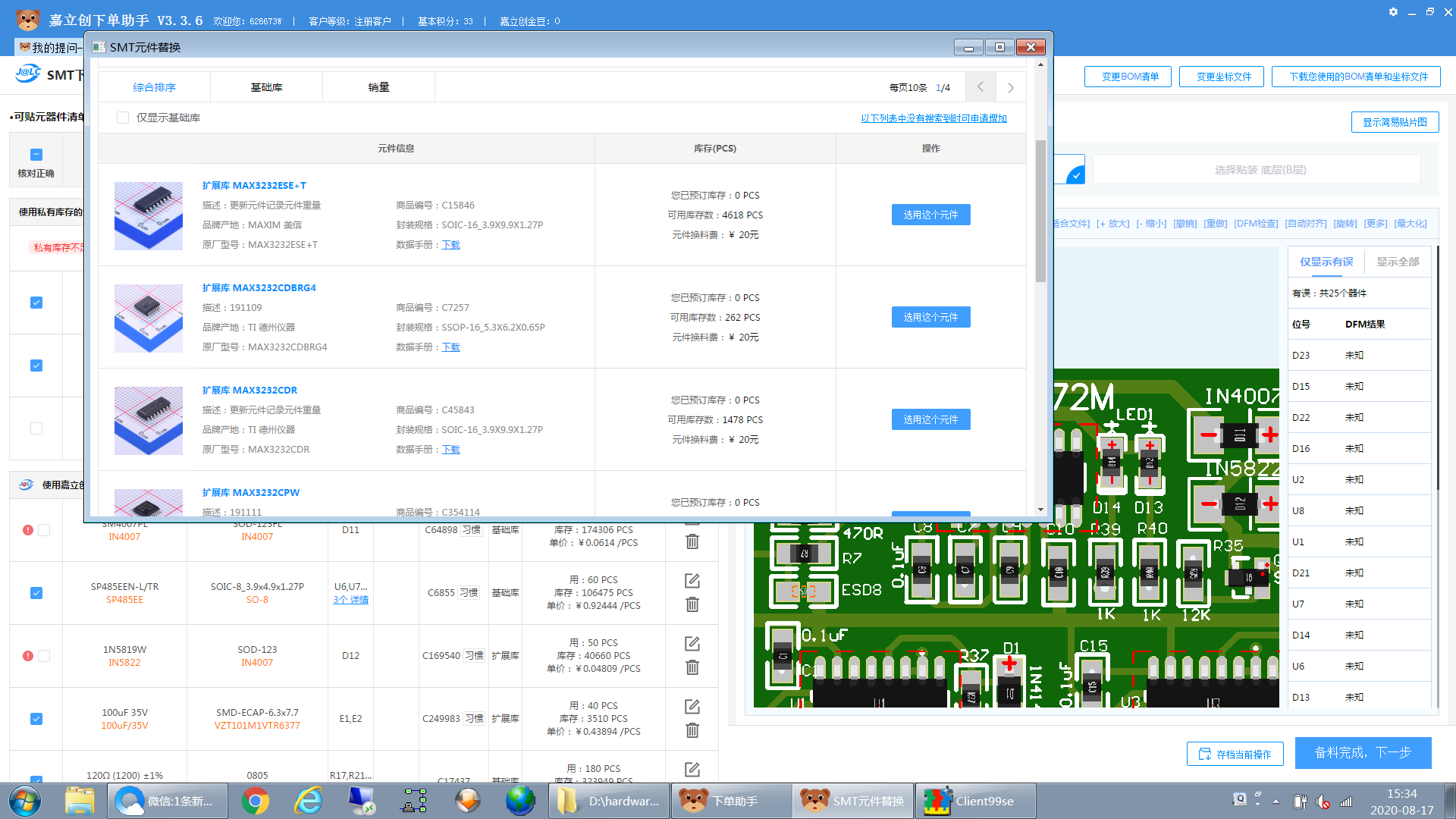Image resolution: width=1456 pixels, height=819 pixels.
Task: Select D23 row in DFM results list
Action: coord(1359,355)
